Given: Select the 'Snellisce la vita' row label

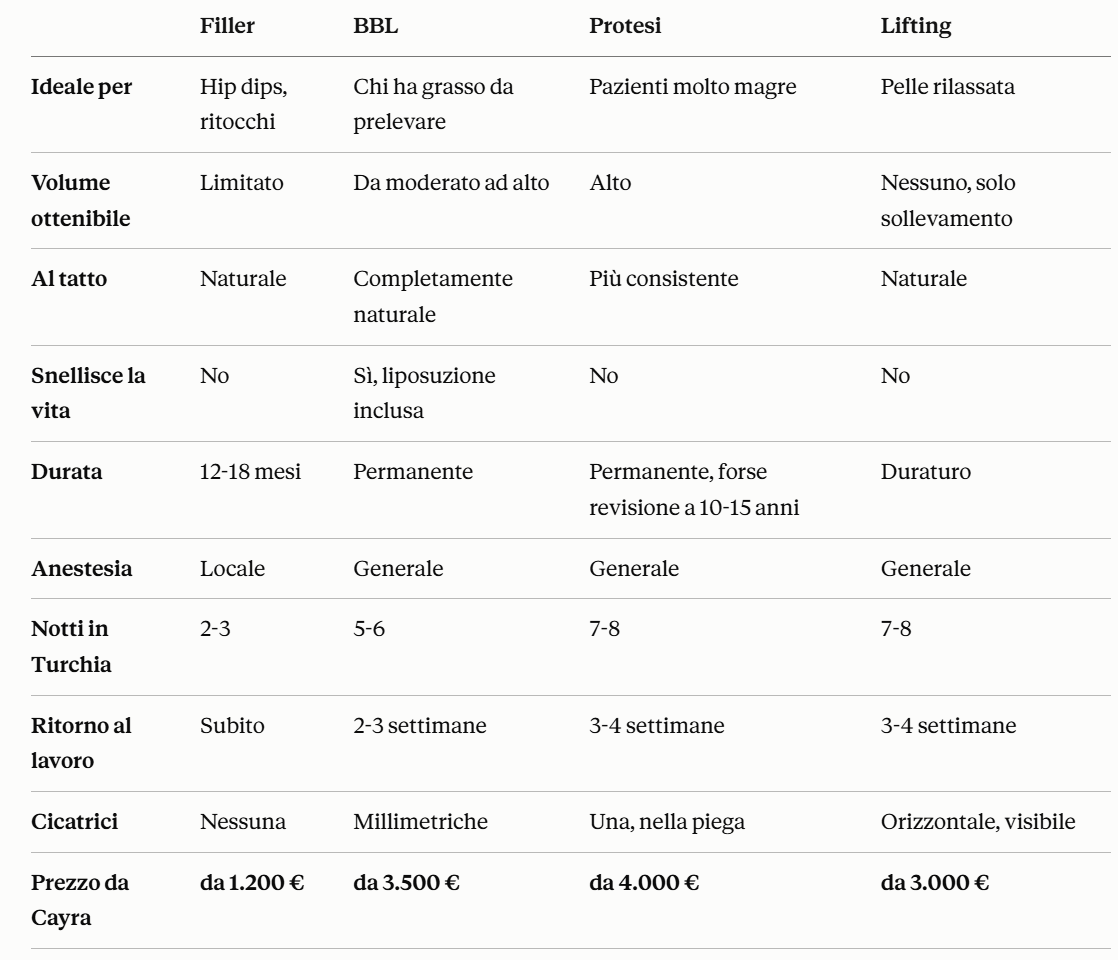Looking at the screenshot, I should click(88, 393).
